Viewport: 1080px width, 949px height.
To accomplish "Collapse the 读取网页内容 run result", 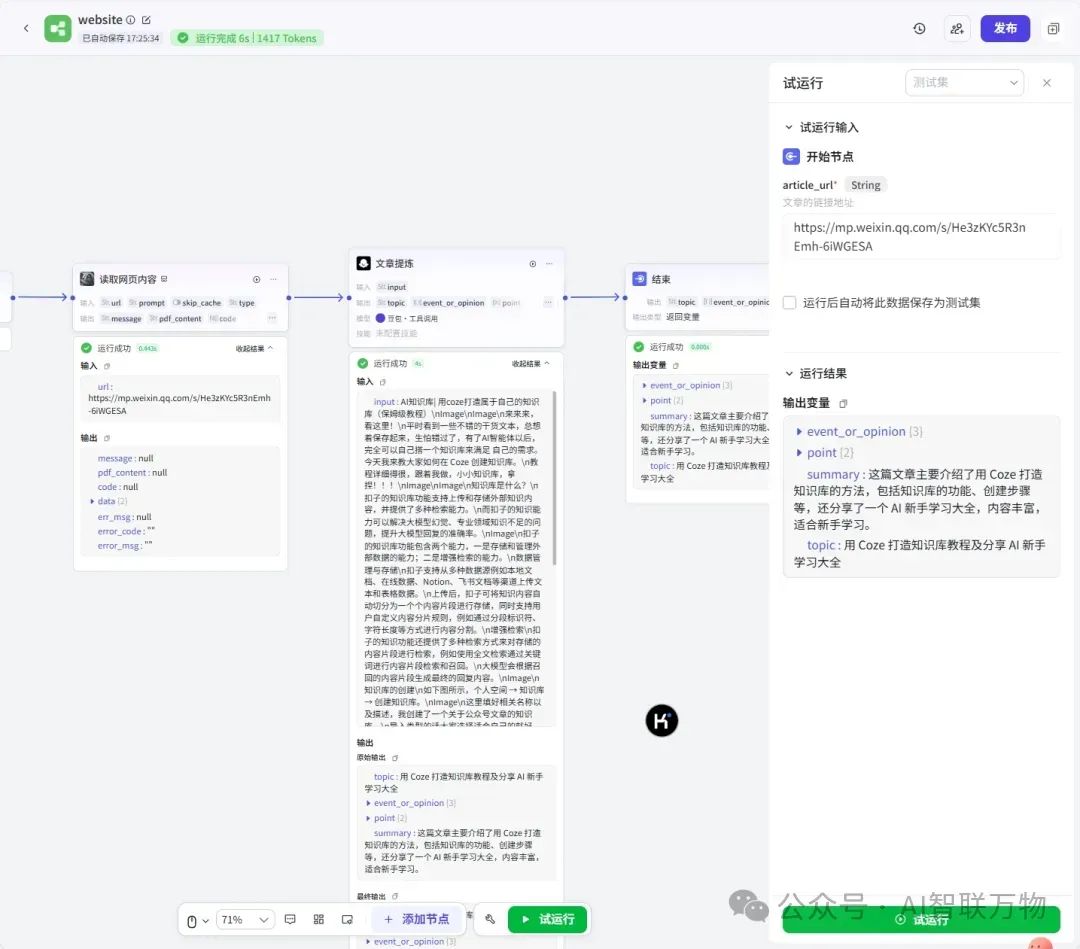I will tap(254, 348).
